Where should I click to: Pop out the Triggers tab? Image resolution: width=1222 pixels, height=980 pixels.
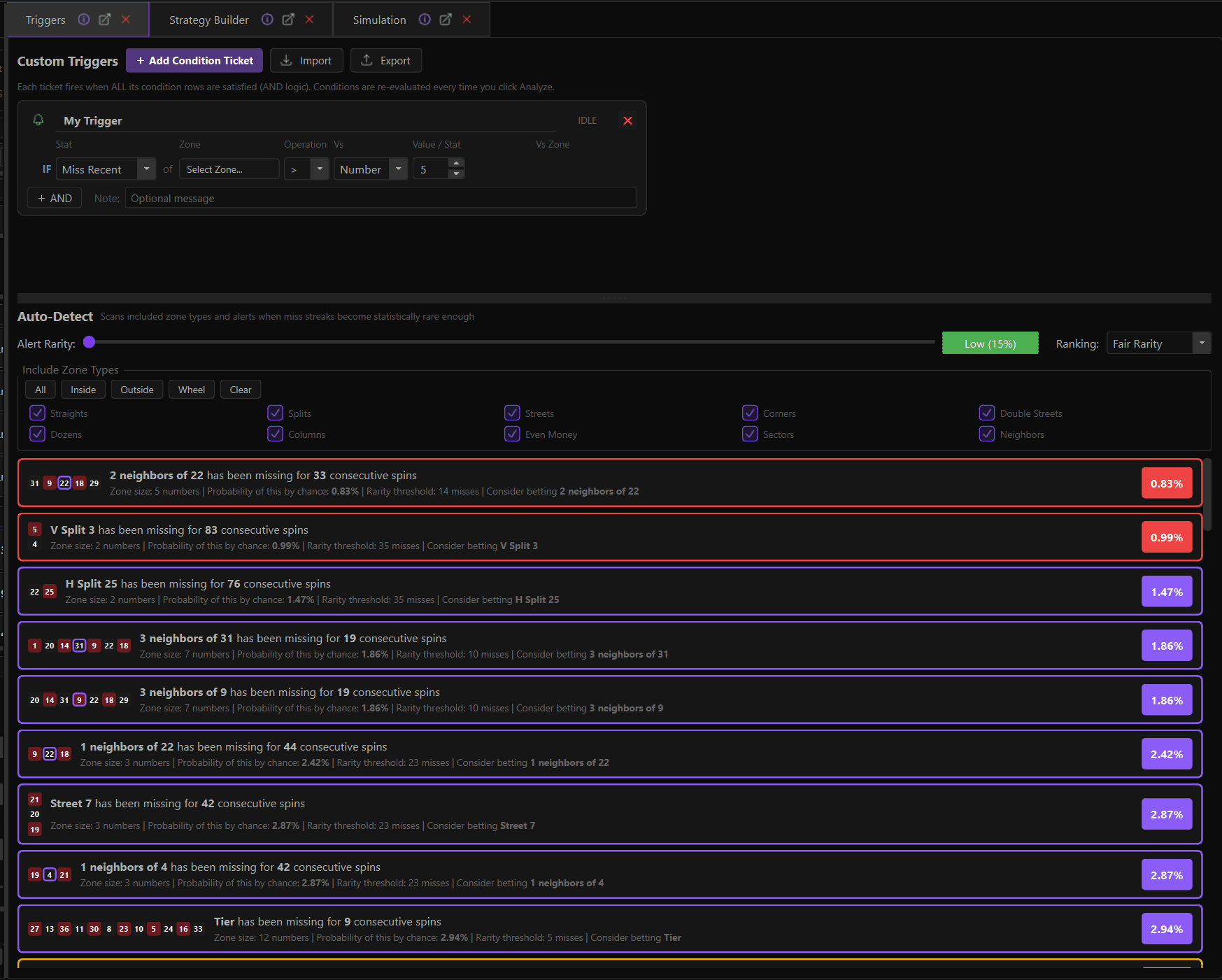click(x=105, y=20)
